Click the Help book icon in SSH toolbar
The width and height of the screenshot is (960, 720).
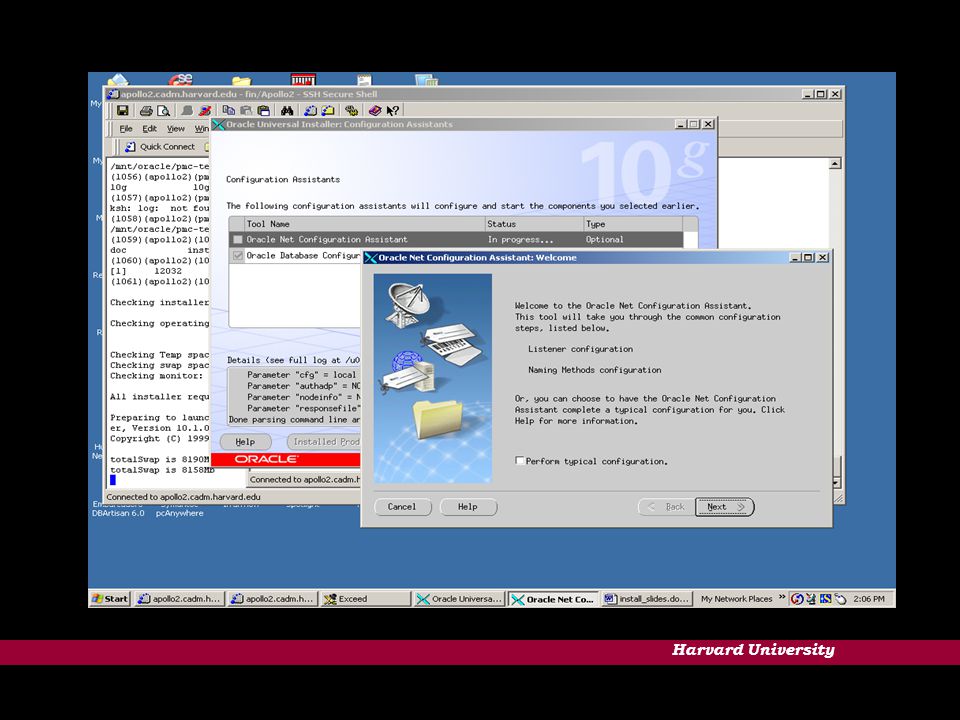coord(375,111)
